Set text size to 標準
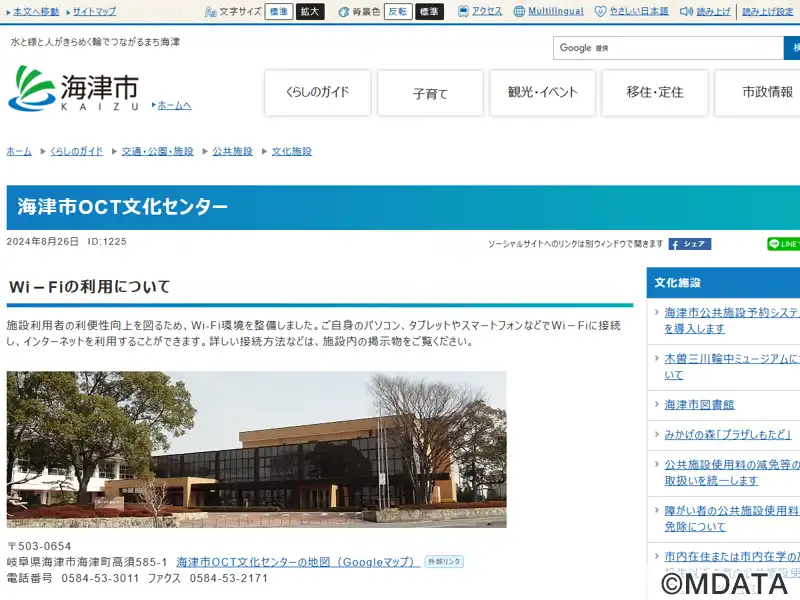800x600 pixels. [x=279, y=11]
